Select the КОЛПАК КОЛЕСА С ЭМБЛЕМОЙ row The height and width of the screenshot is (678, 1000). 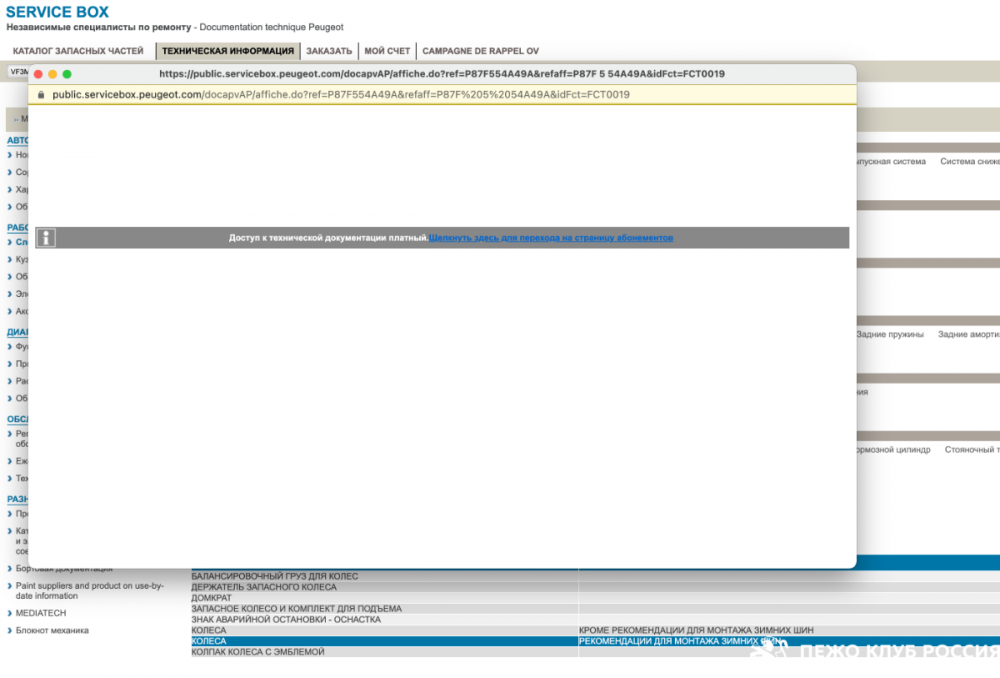tap(258, 652)
